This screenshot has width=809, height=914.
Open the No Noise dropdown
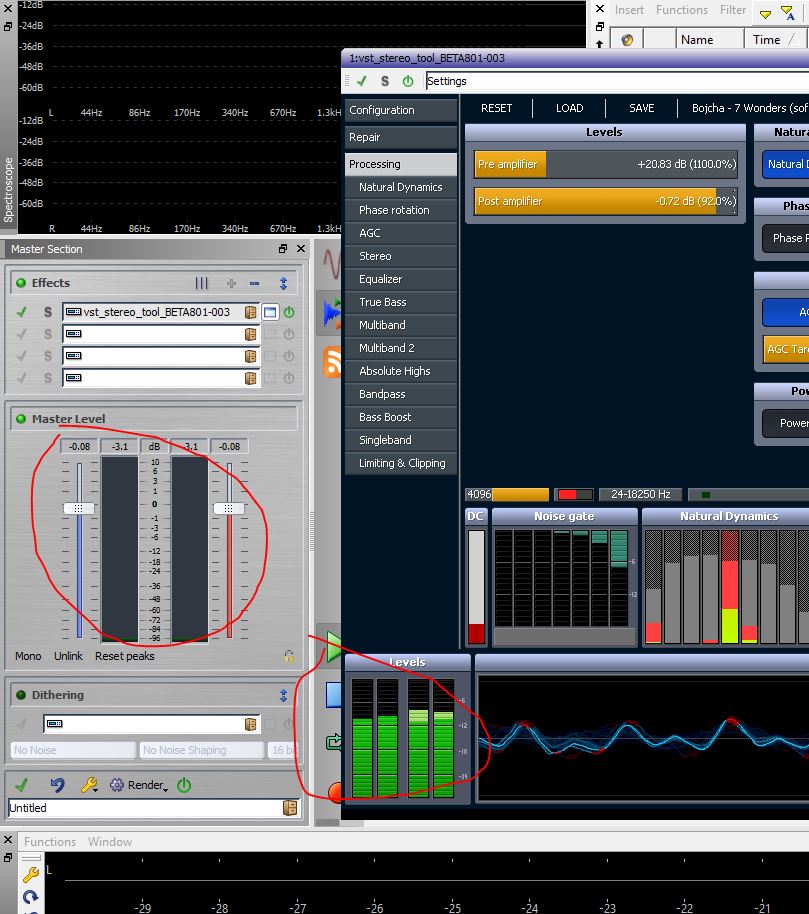pyautogui.click(x=73, y=750)
